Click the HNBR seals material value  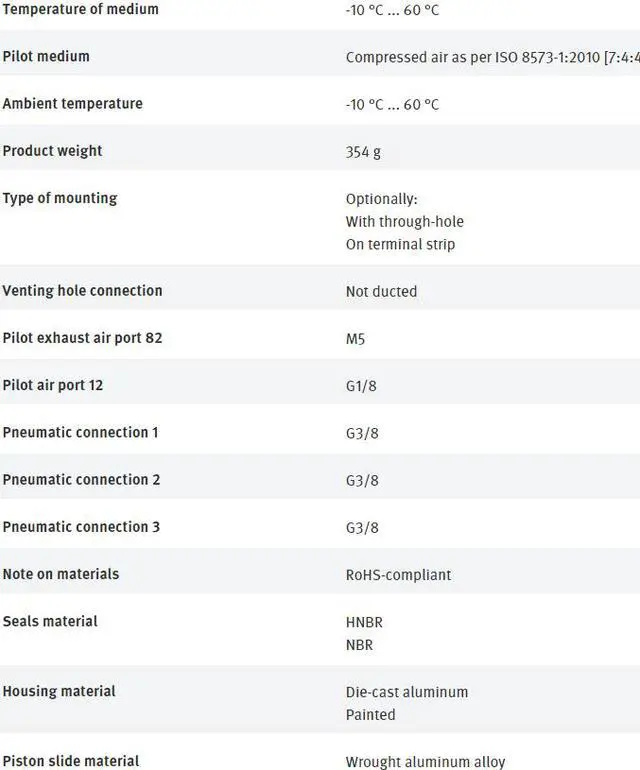pos(364,622)
